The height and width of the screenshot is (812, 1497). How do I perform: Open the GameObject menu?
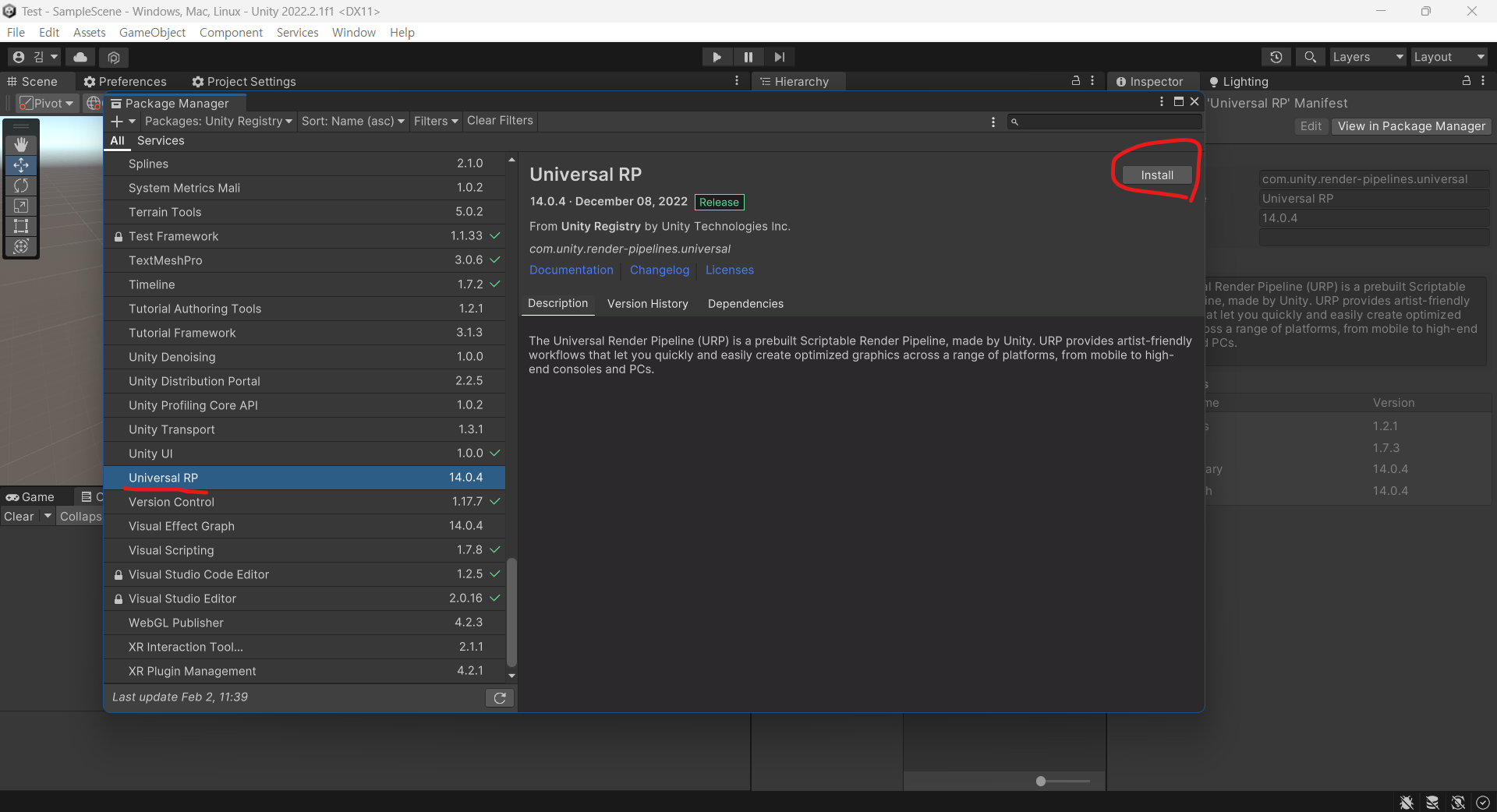tap(152, 32)
